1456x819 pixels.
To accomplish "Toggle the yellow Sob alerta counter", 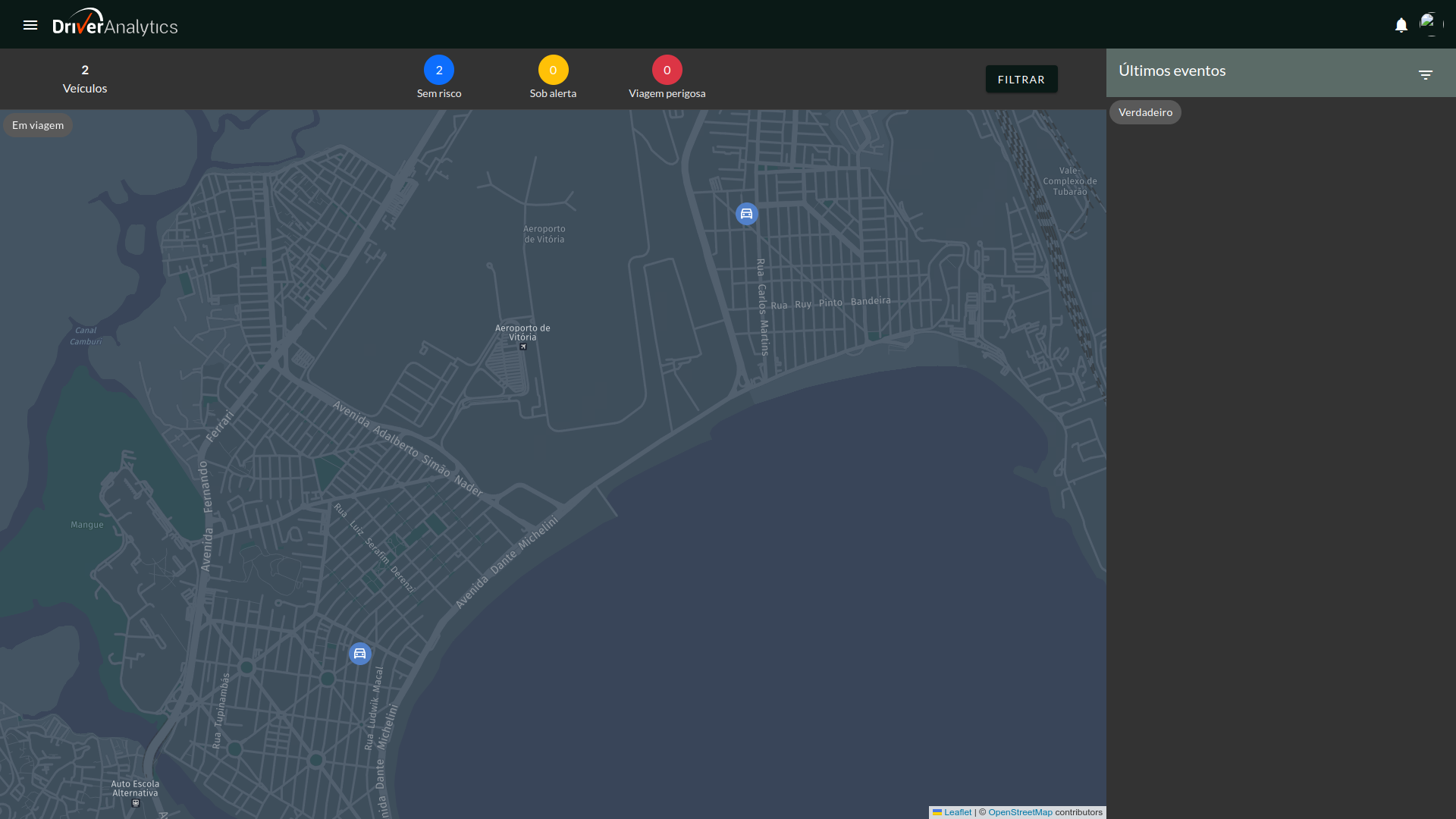I will (553, 70).
